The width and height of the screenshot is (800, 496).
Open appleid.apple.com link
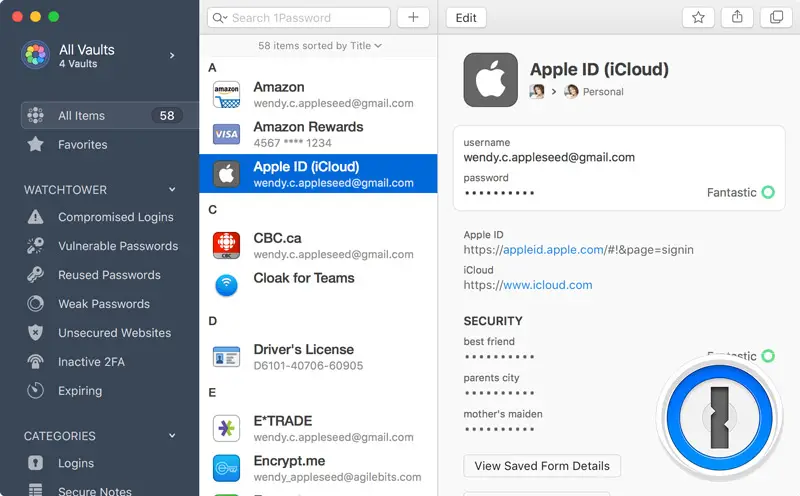tap(554, 250)
